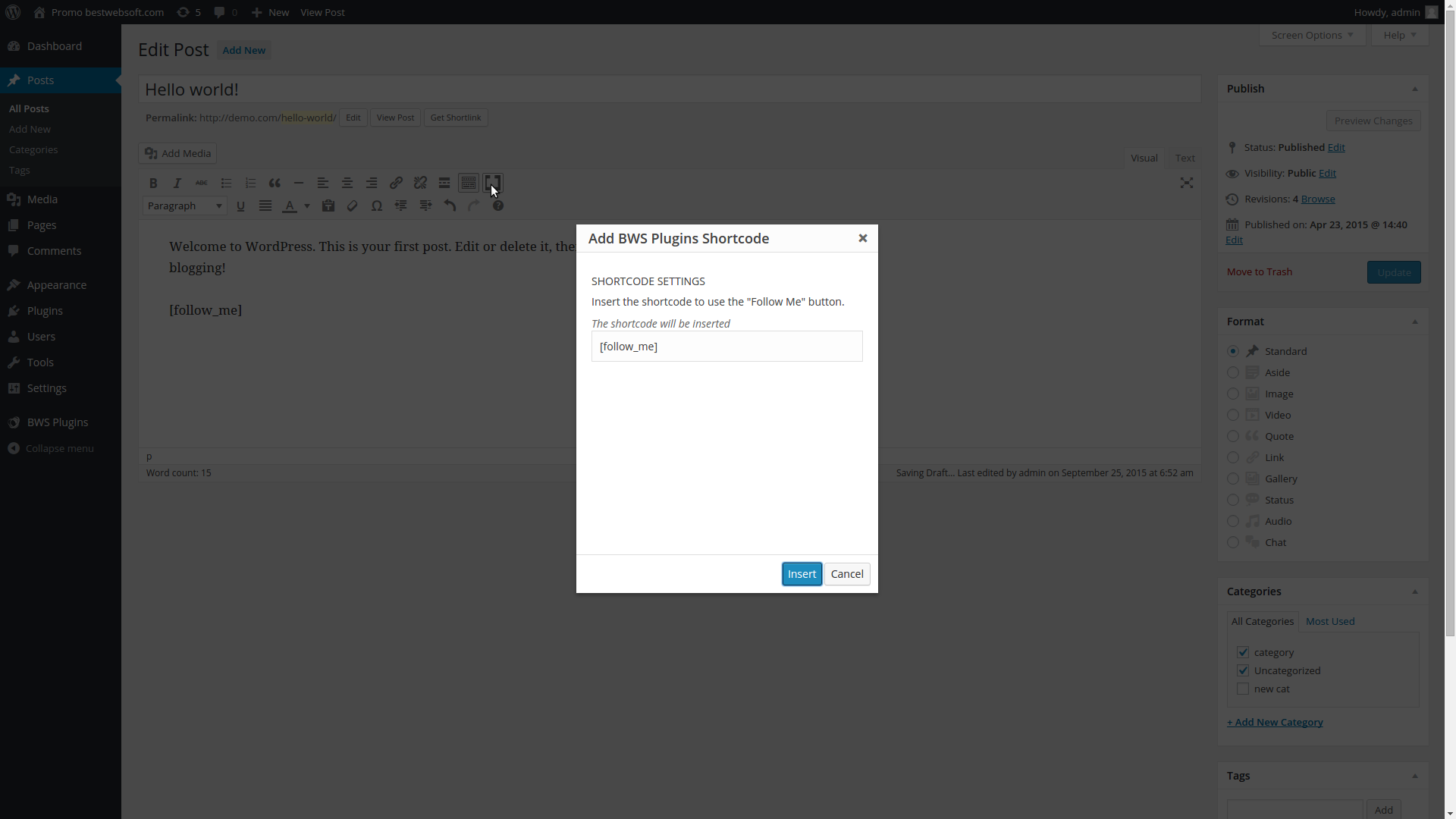This screenshot has width=1456, height=819.
Task: Open text color picker arrow
Action: coord(307,206)
